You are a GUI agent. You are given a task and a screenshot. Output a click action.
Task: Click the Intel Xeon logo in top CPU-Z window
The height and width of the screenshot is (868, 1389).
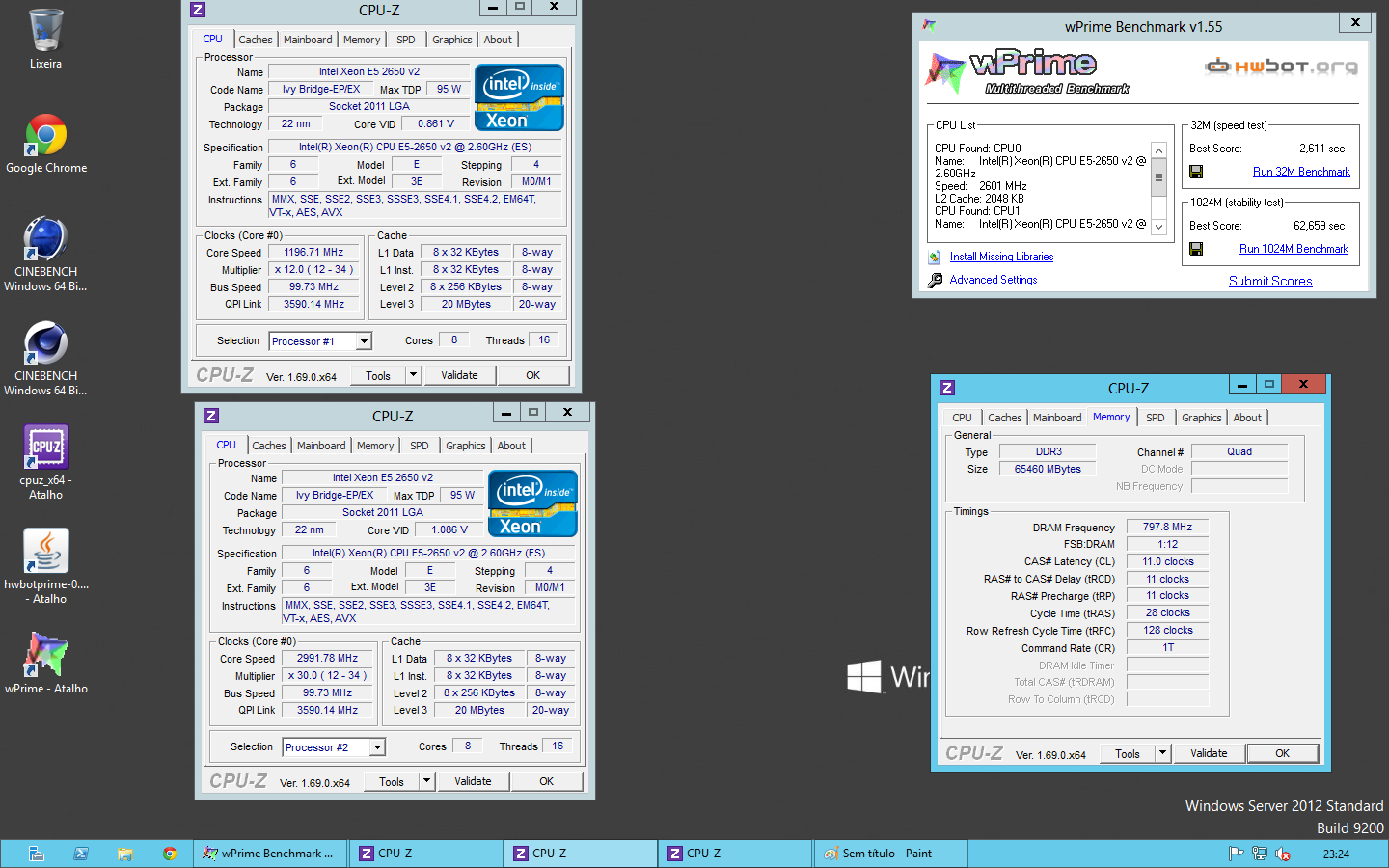coord(519,97)
